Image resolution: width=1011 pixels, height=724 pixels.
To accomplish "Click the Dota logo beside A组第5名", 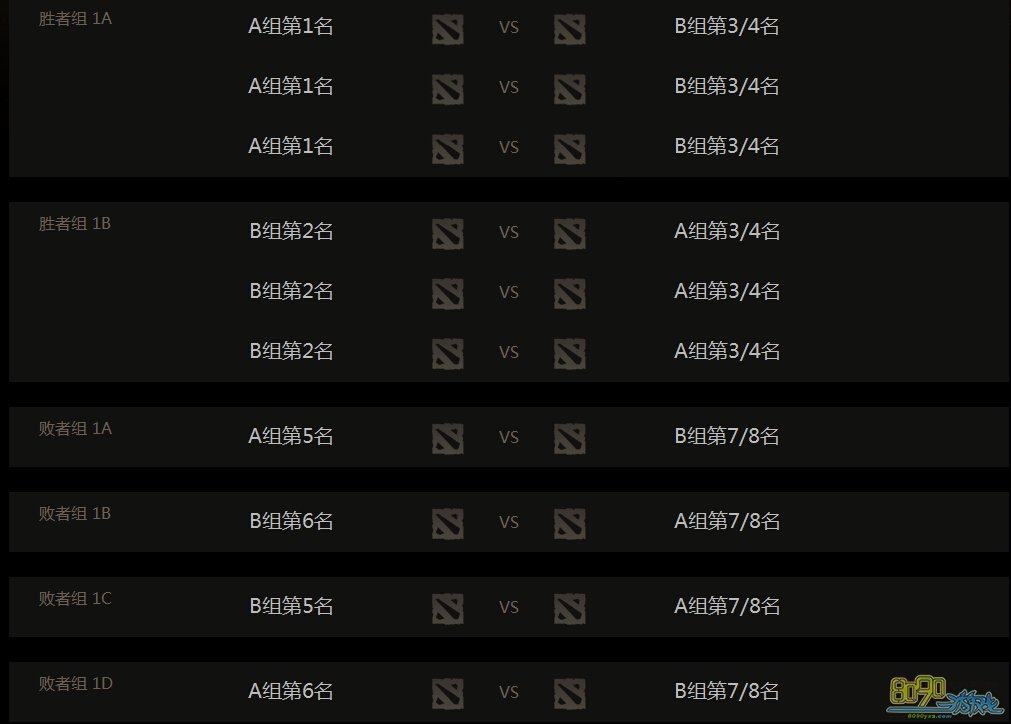I will click(448, 437).
